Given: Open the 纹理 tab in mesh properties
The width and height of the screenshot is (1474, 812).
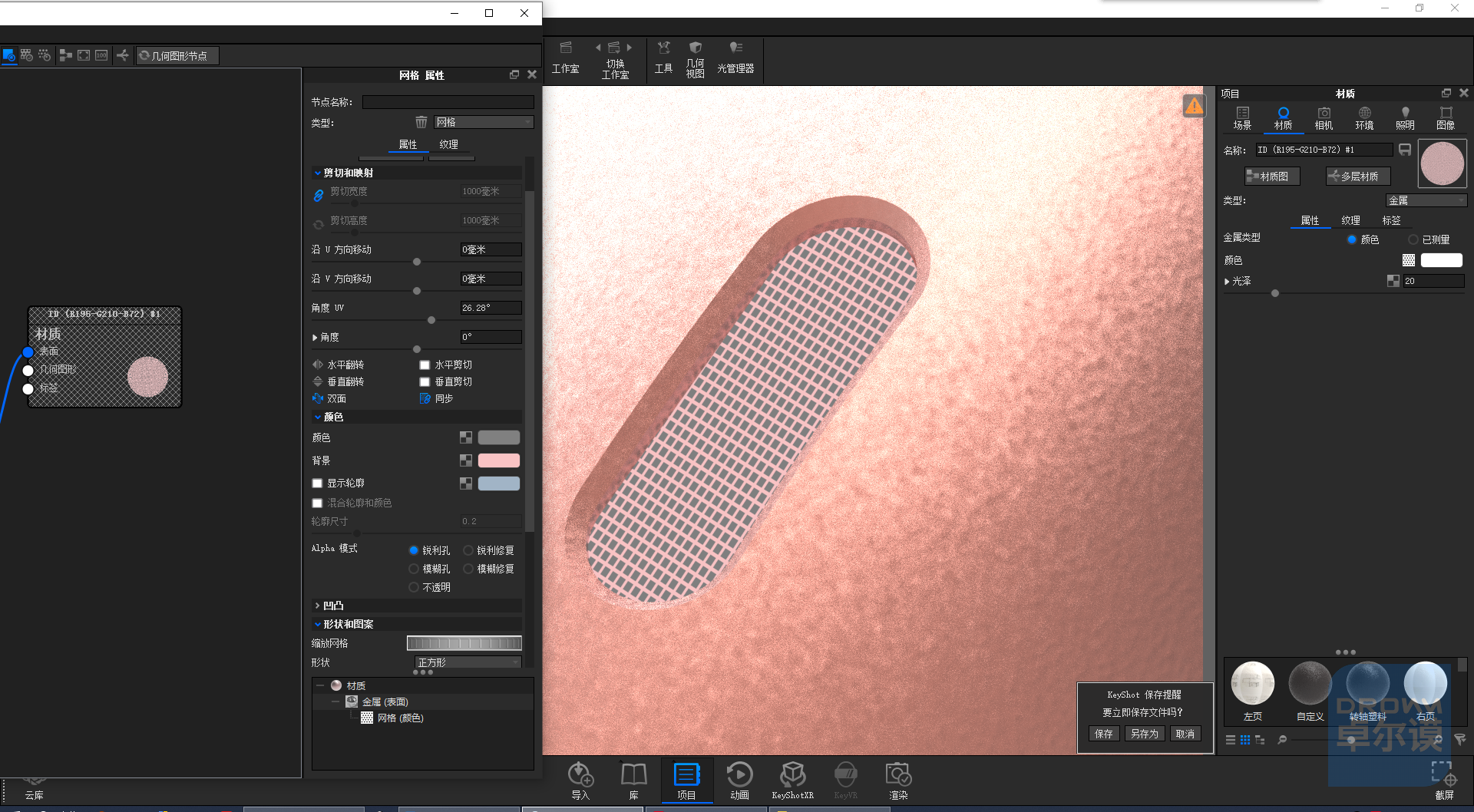Looking at the screenshot, I should point(448,144).
